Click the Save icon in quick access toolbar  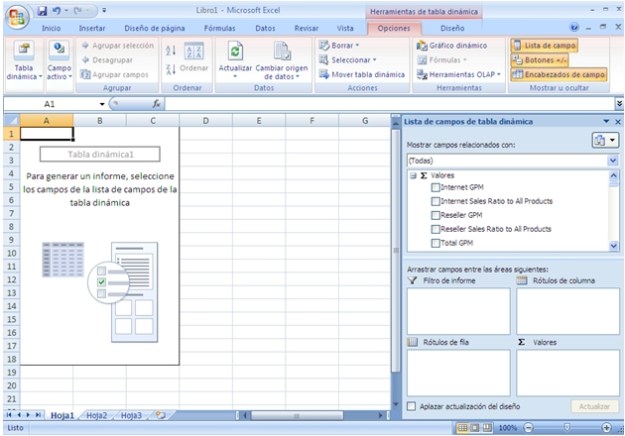point(42,9)
